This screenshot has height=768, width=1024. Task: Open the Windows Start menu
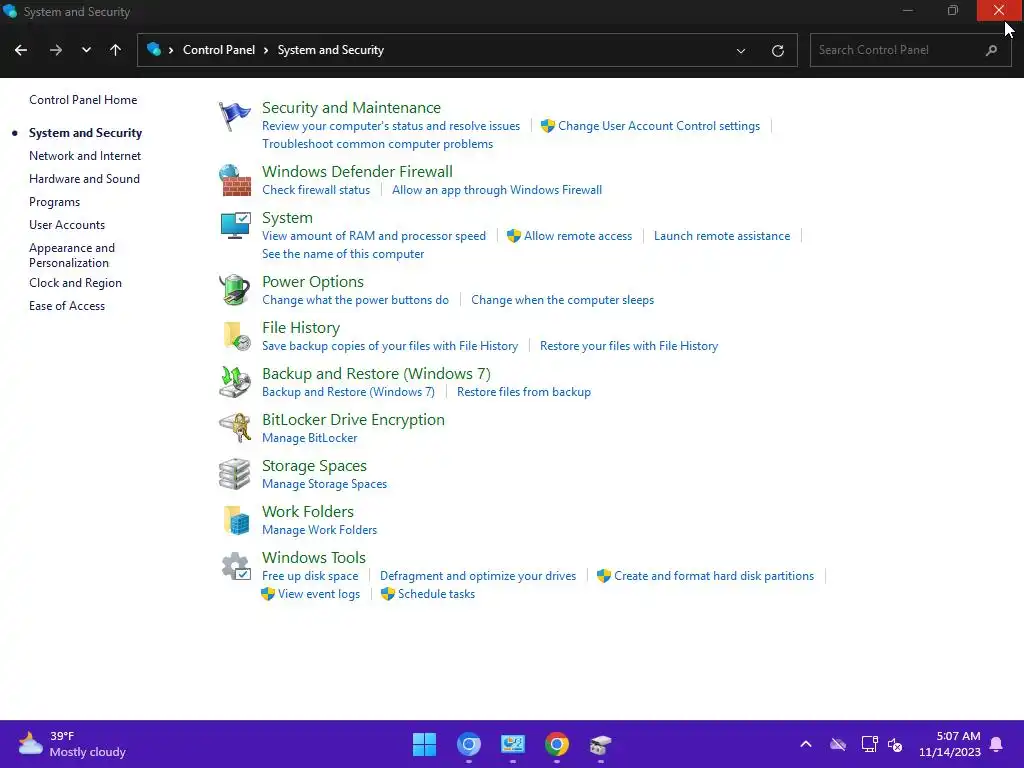[x=424, y=744]
